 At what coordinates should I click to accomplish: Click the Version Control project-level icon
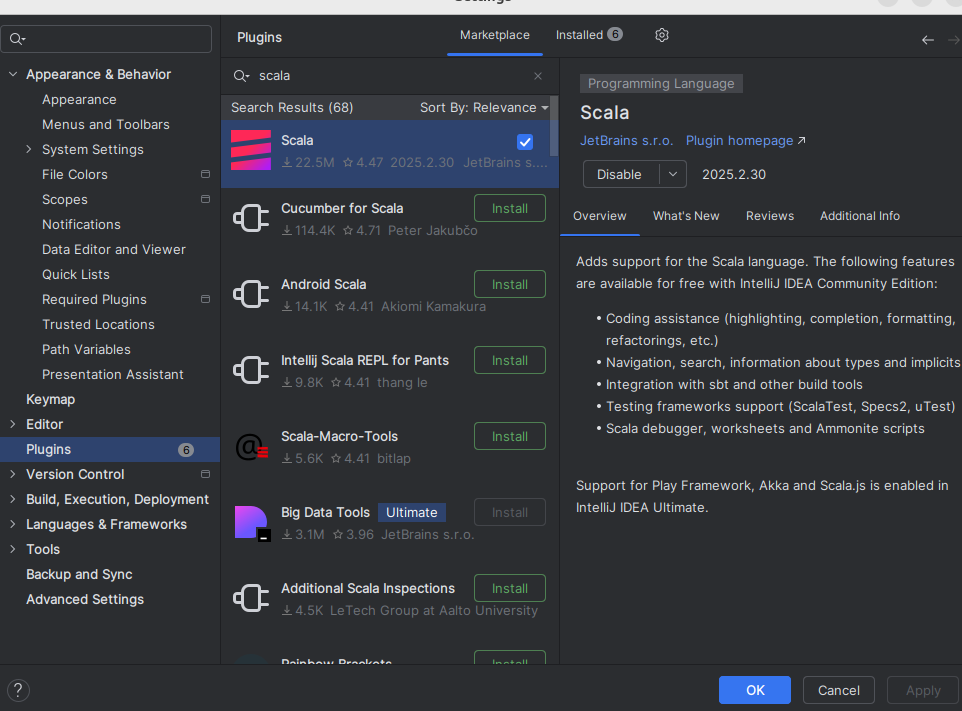tap(206, 474)
